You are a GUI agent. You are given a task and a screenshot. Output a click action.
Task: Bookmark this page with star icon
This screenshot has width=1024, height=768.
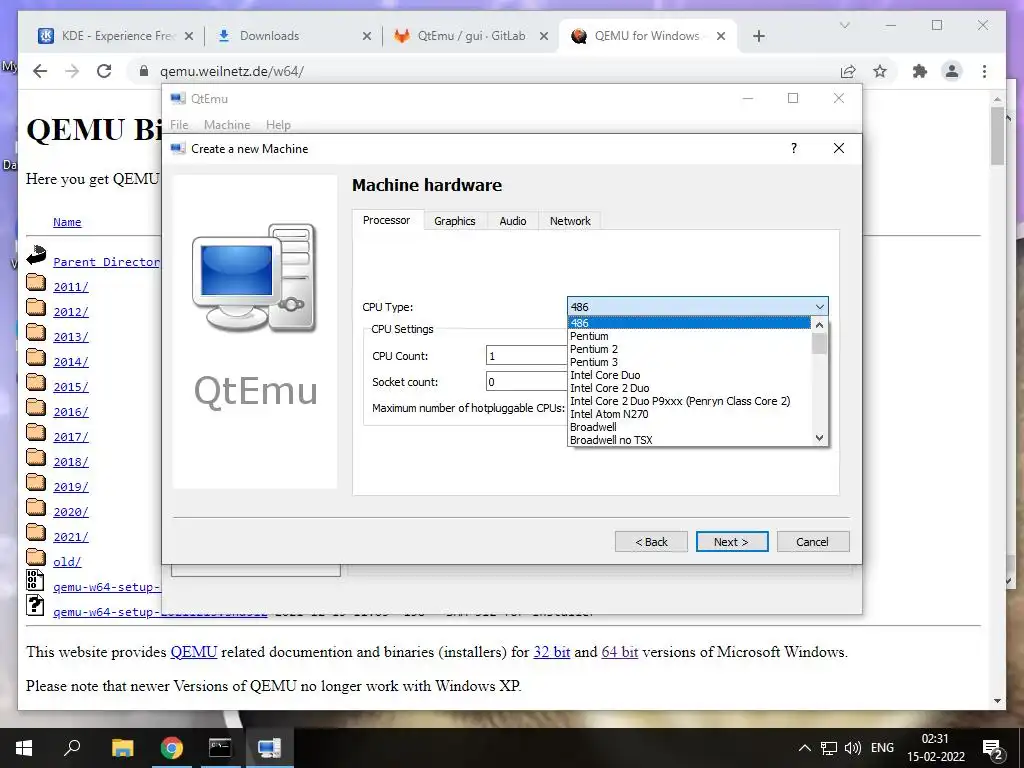[x=880, y=71]
